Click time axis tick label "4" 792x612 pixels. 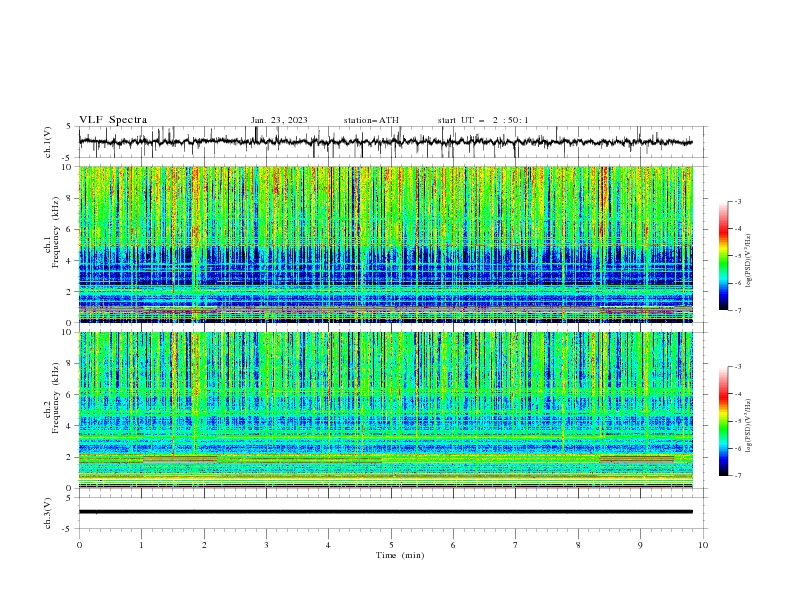pyautogui.click(x=328, y=545)
